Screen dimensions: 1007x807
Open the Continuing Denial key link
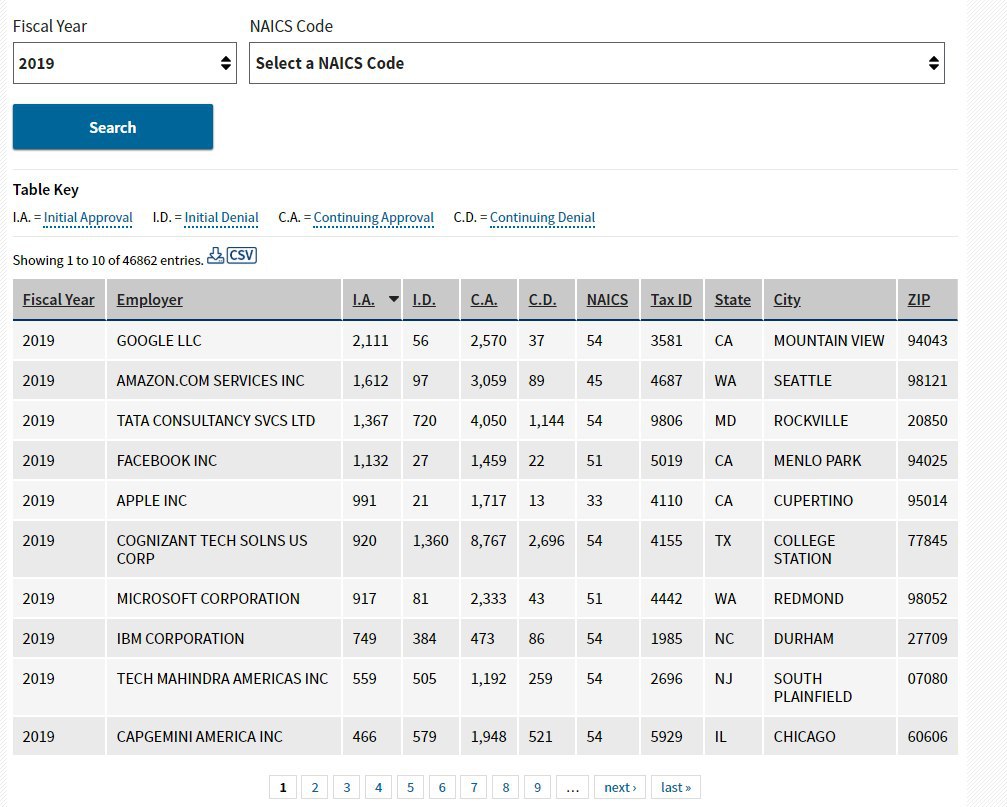543,218
